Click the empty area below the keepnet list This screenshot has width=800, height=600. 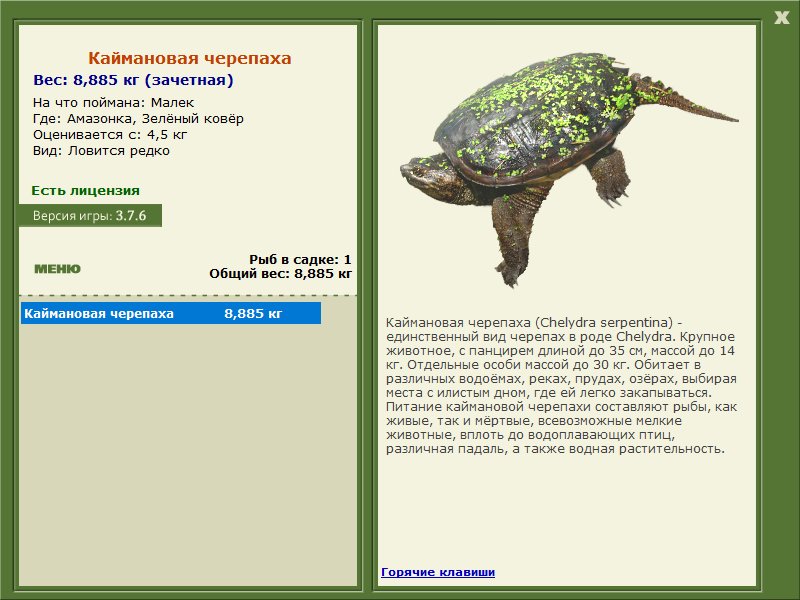(x=188, y=454)
